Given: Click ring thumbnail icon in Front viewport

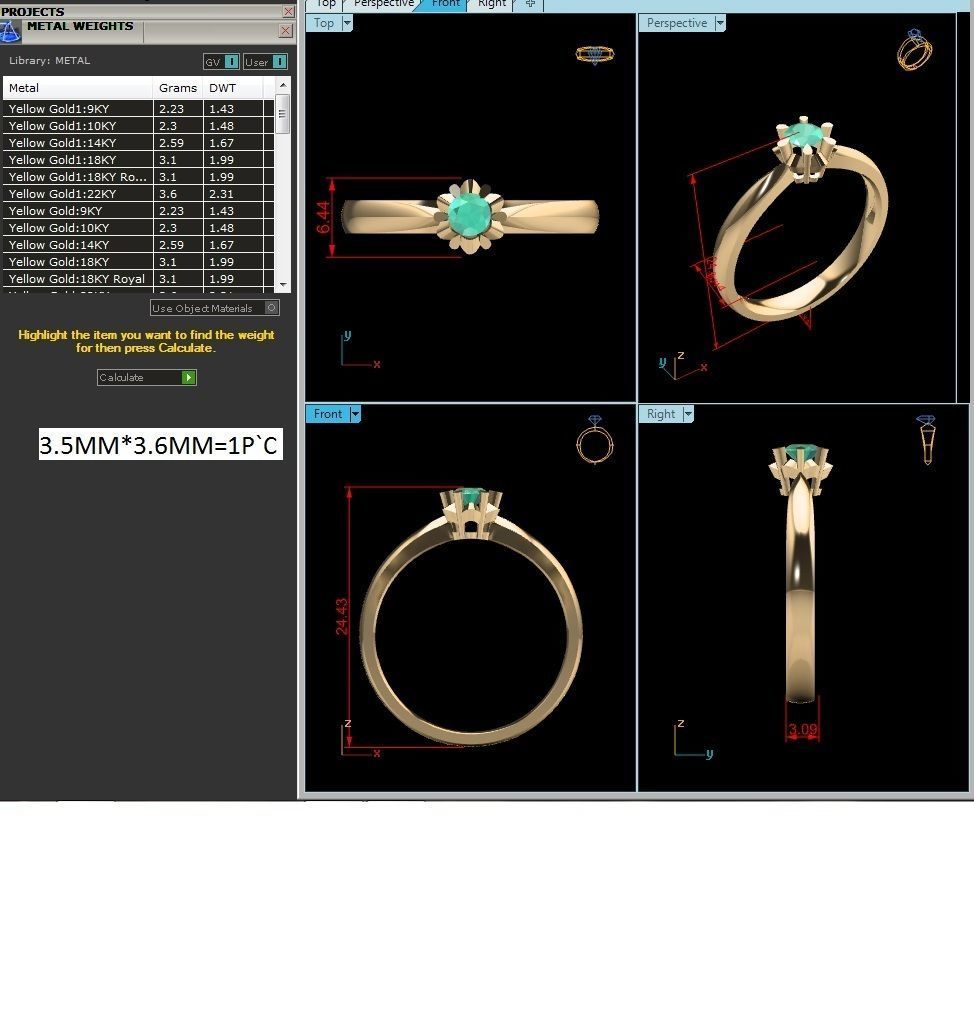Looking at the screenshot, I should click(x=595, y=440).
